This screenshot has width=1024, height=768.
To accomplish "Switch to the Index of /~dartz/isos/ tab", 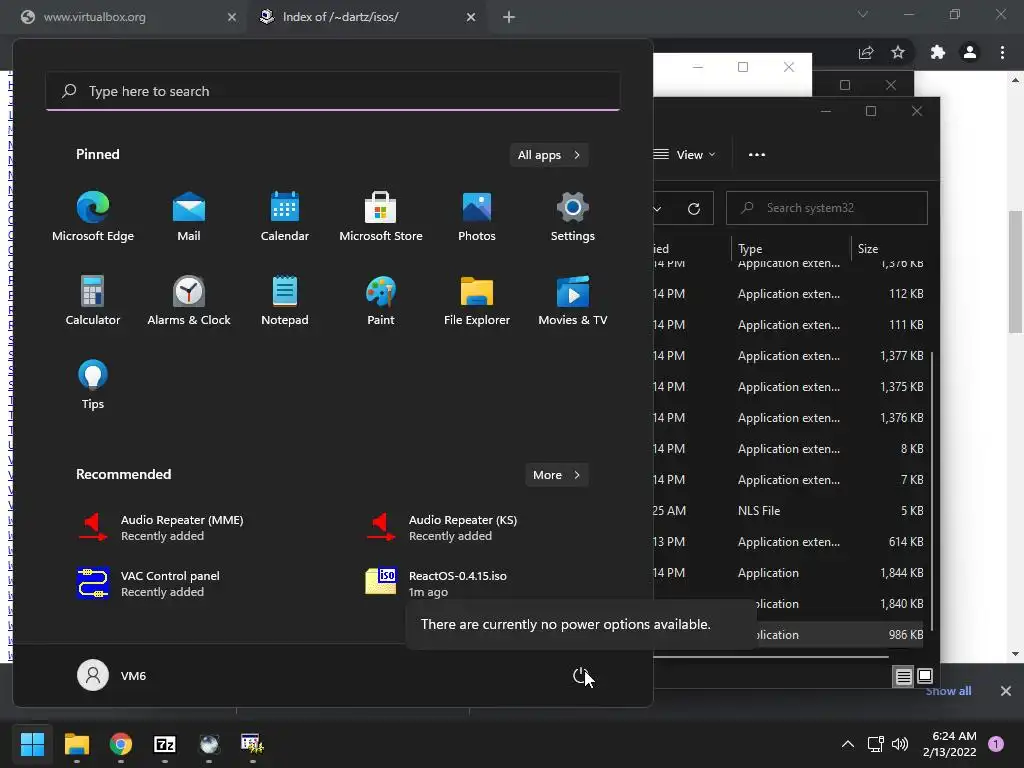I will pyautogui.click(x=369, y=17).
